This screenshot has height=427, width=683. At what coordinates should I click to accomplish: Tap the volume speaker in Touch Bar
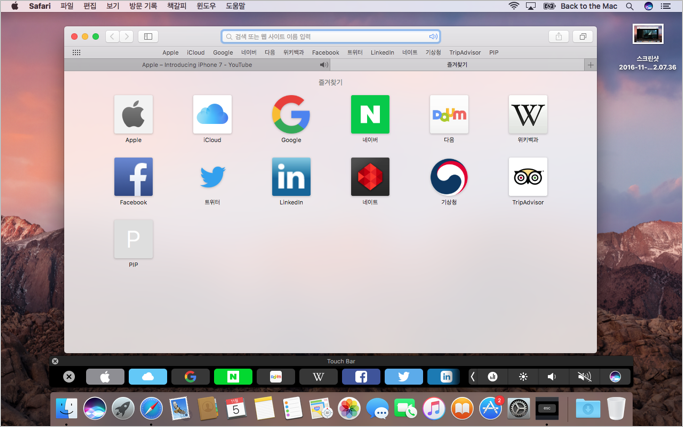552,376
